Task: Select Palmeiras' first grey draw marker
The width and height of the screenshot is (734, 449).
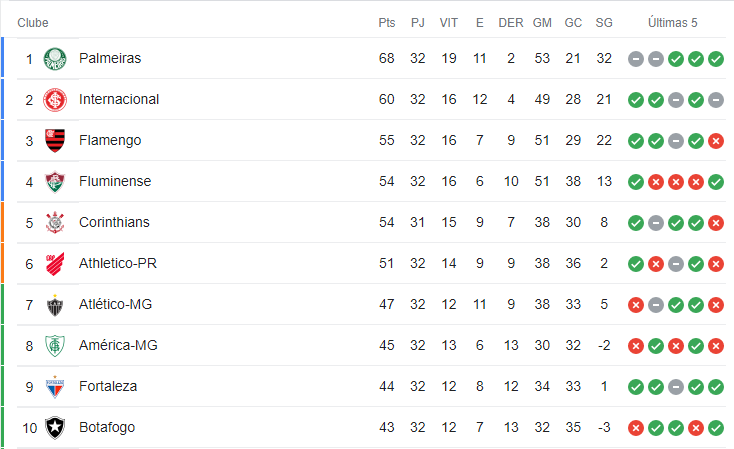Action: [x=636, y=59]
